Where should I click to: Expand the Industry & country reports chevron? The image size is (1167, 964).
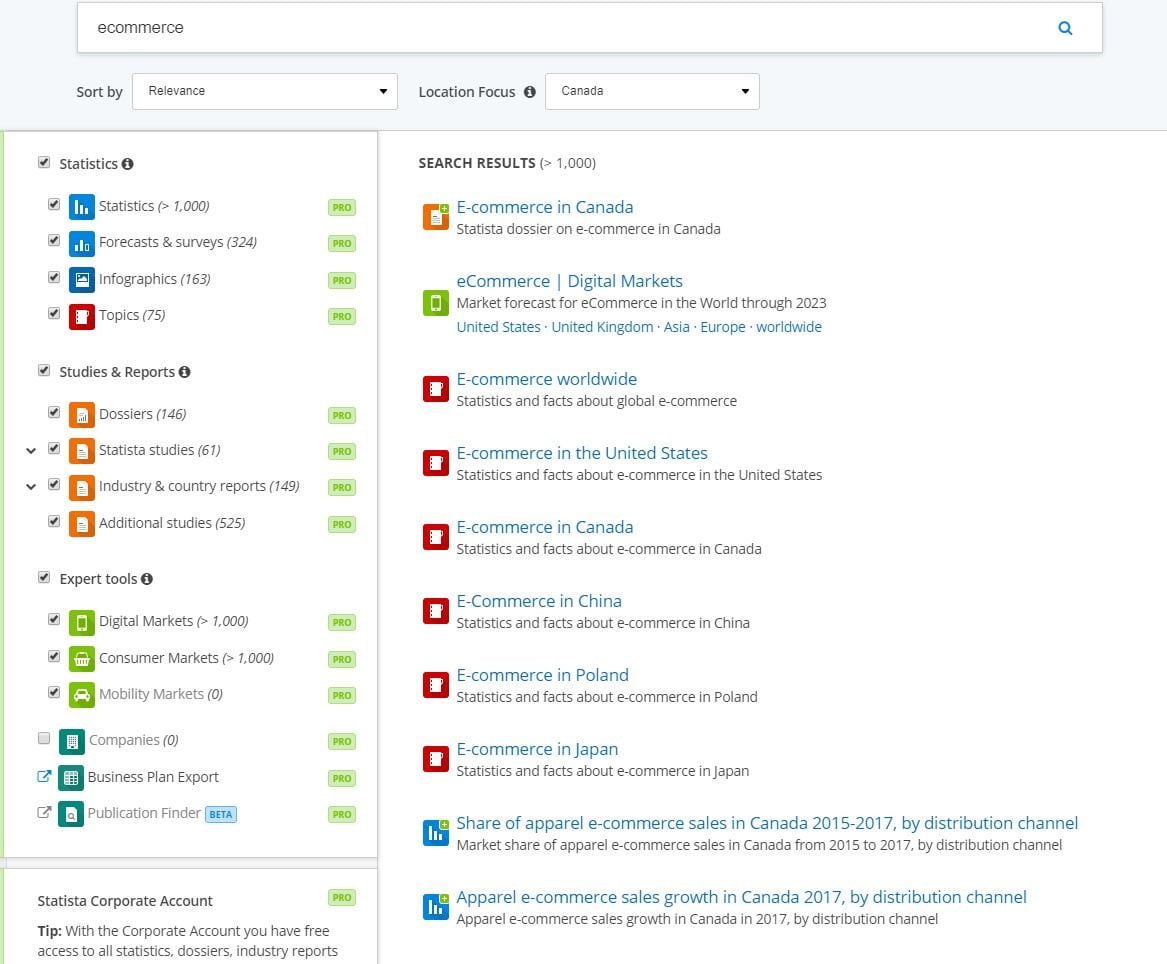31,487
